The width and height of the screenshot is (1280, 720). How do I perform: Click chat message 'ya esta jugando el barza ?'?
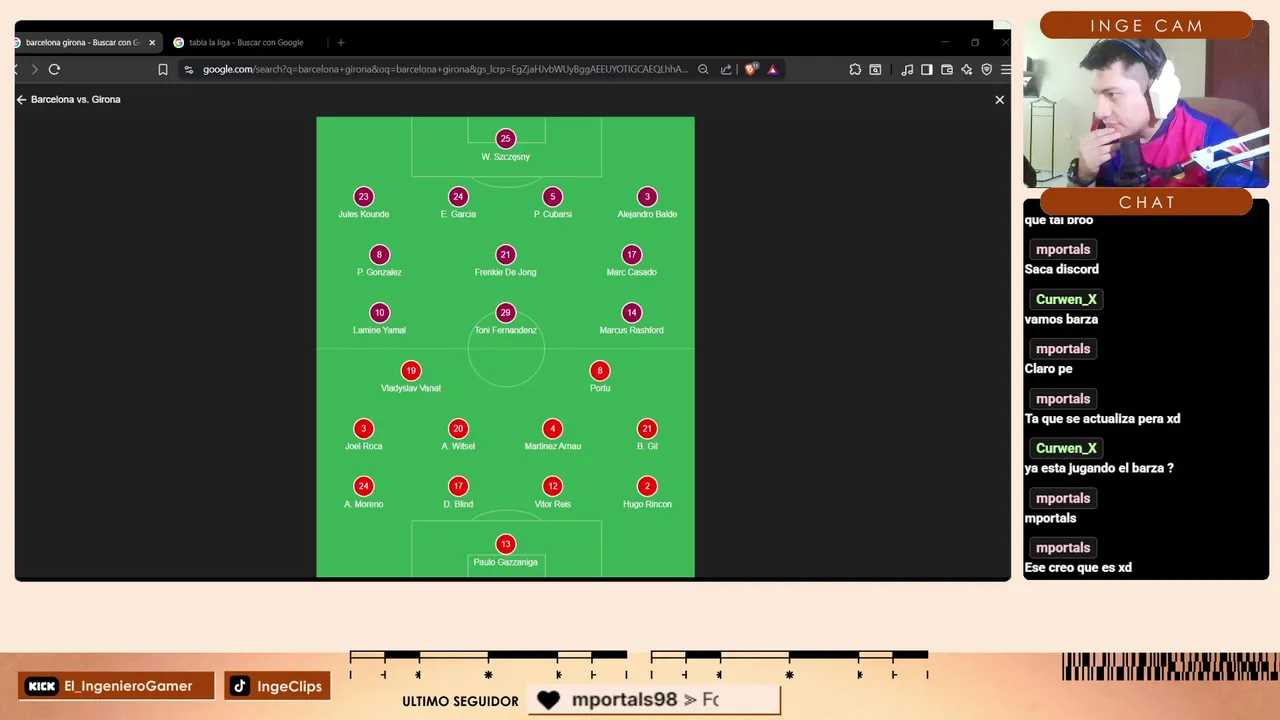1099,468
